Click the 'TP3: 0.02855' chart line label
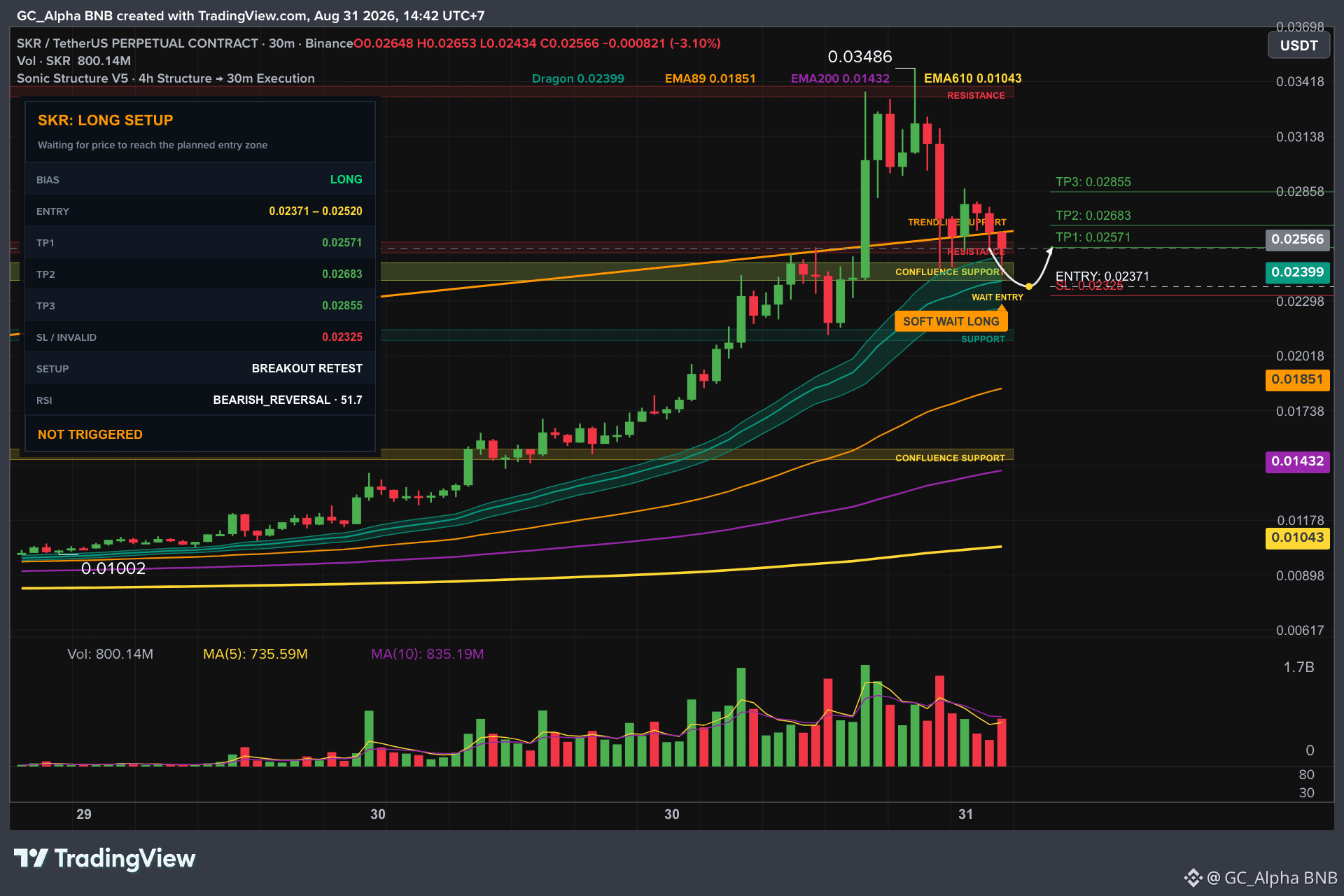The image size is (1344, 896). (x=1093, y=182)
